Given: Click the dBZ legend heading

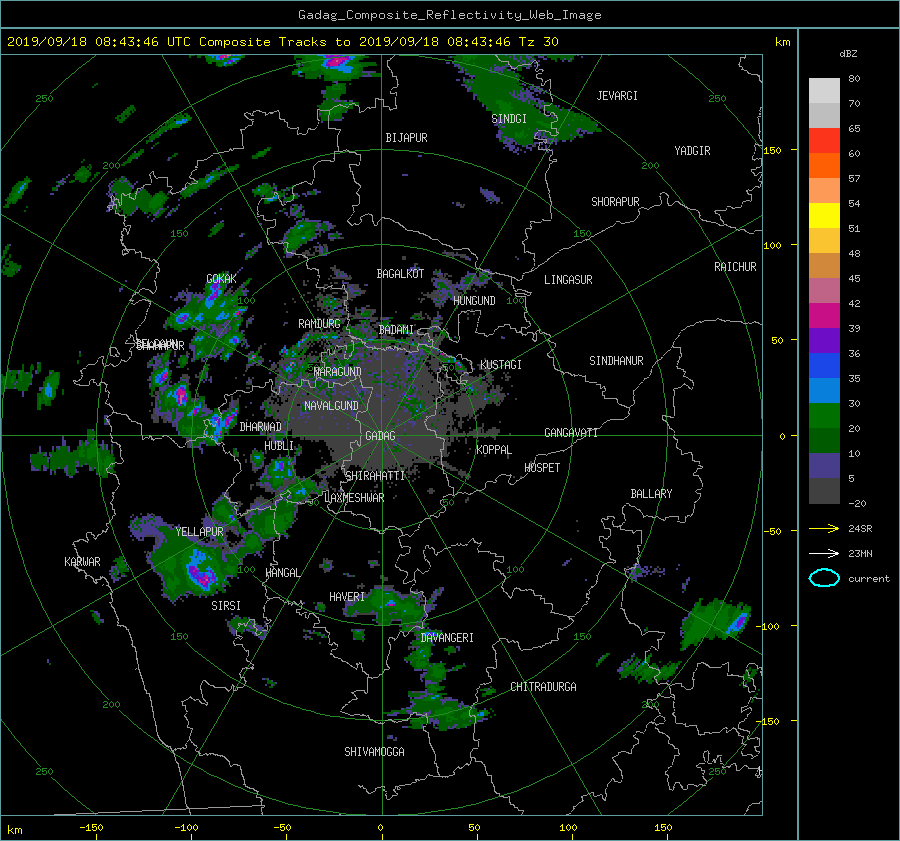Looking at the screenshot, I should click(848, 54).
